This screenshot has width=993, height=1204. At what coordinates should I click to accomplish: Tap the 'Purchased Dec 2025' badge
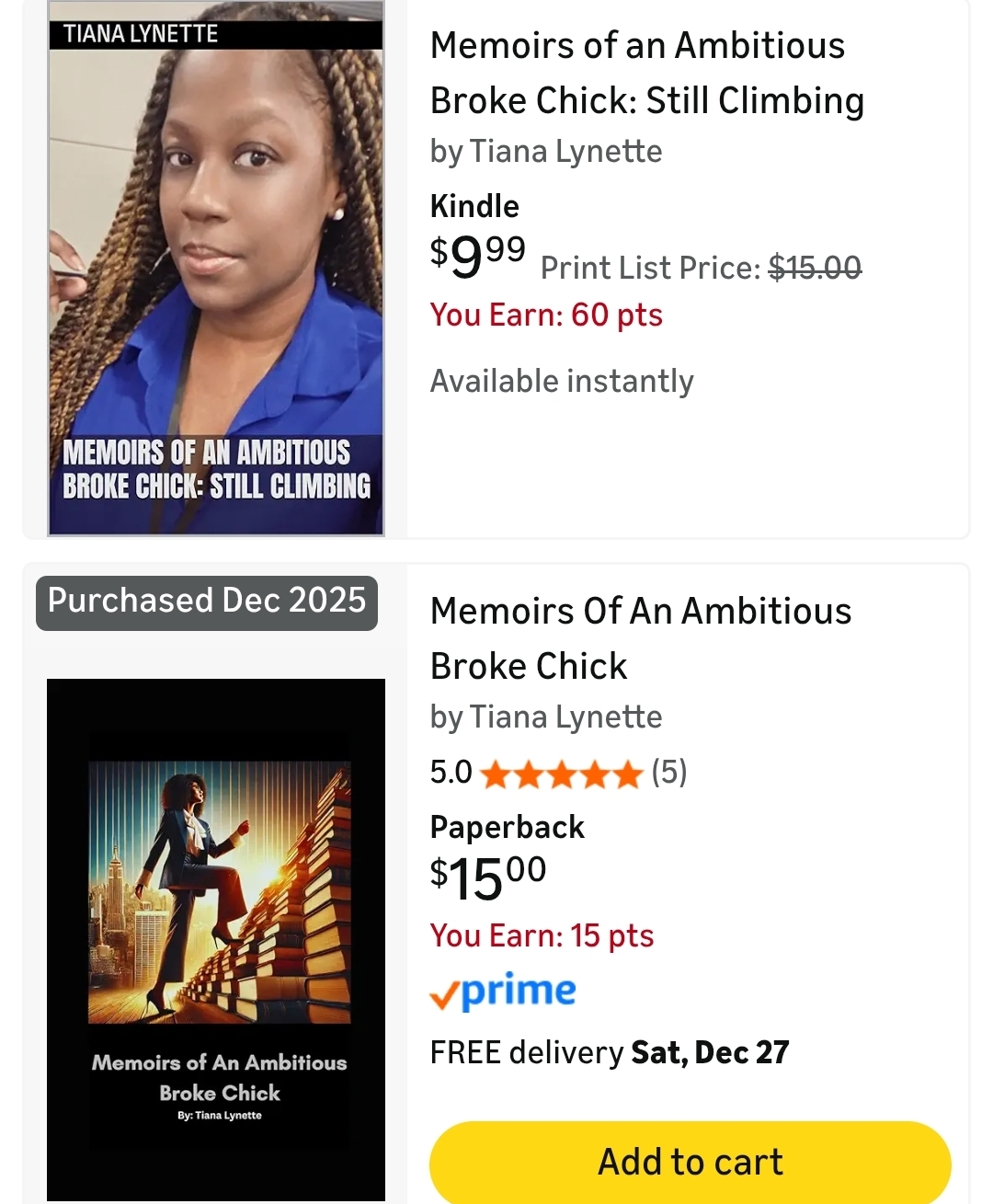(x=207, y=602)
